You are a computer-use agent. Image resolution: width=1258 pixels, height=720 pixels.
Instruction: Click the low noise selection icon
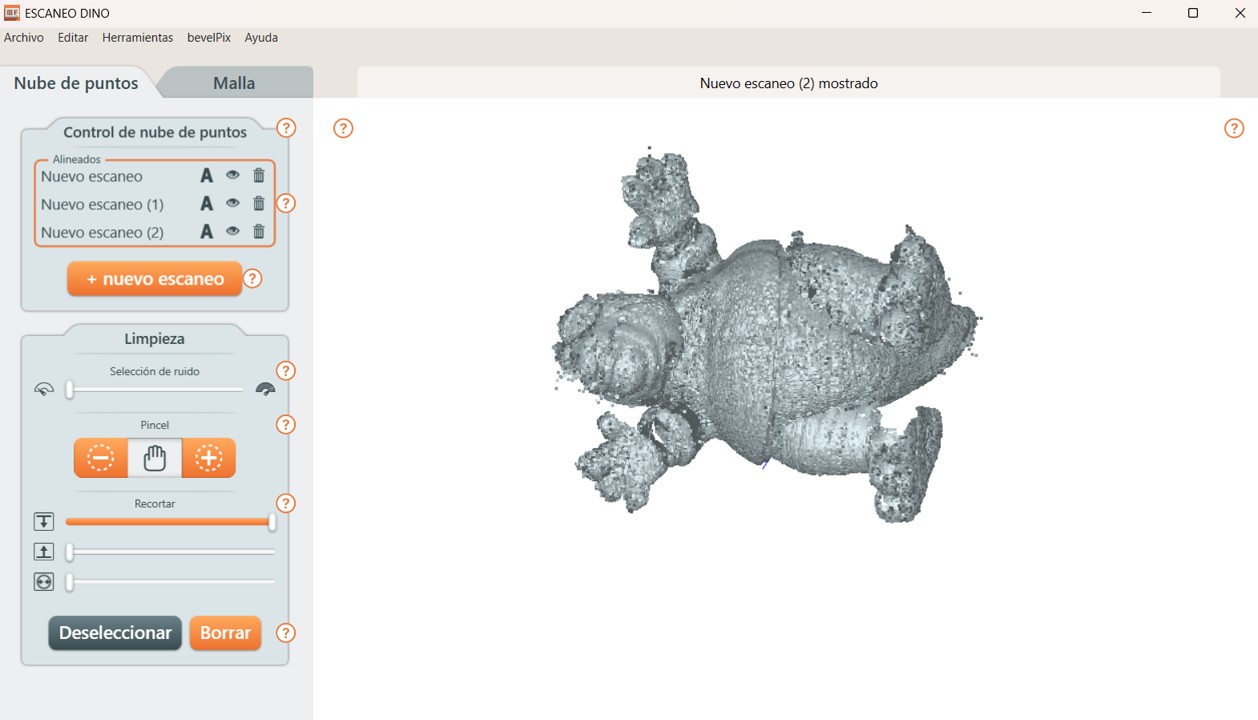(44, 390)
